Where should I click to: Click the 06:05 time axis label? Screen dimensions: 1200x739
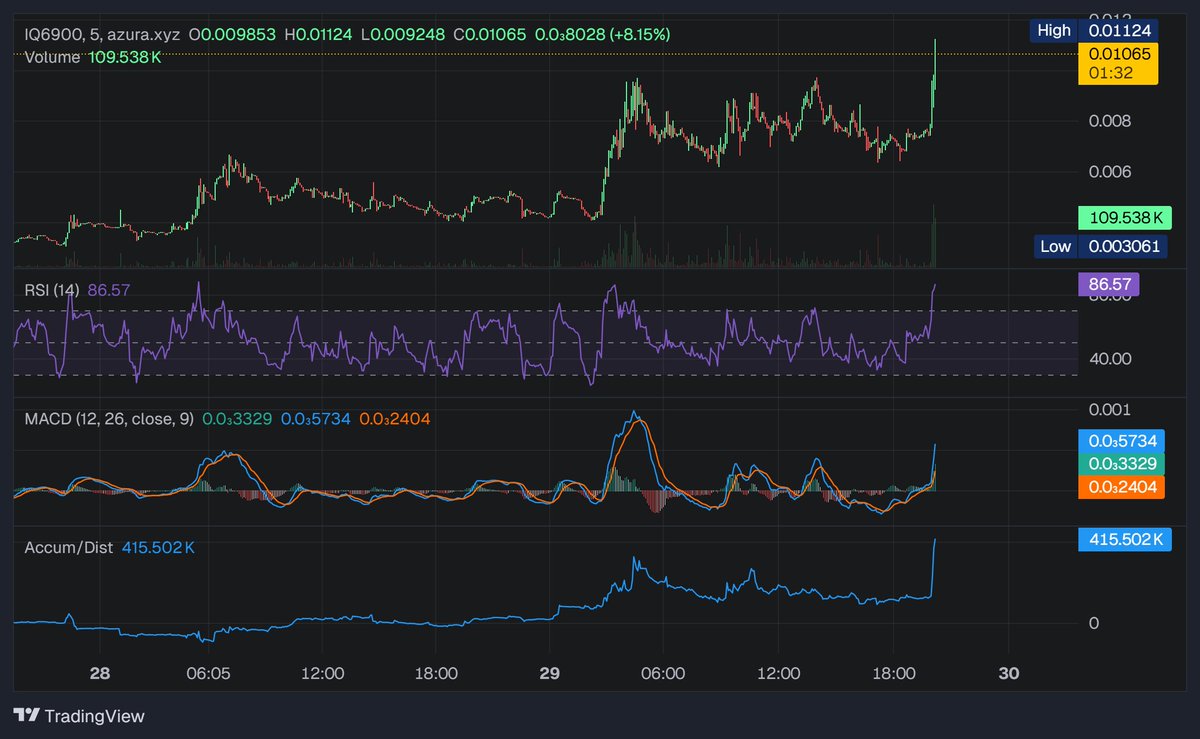tap(208, 673)
